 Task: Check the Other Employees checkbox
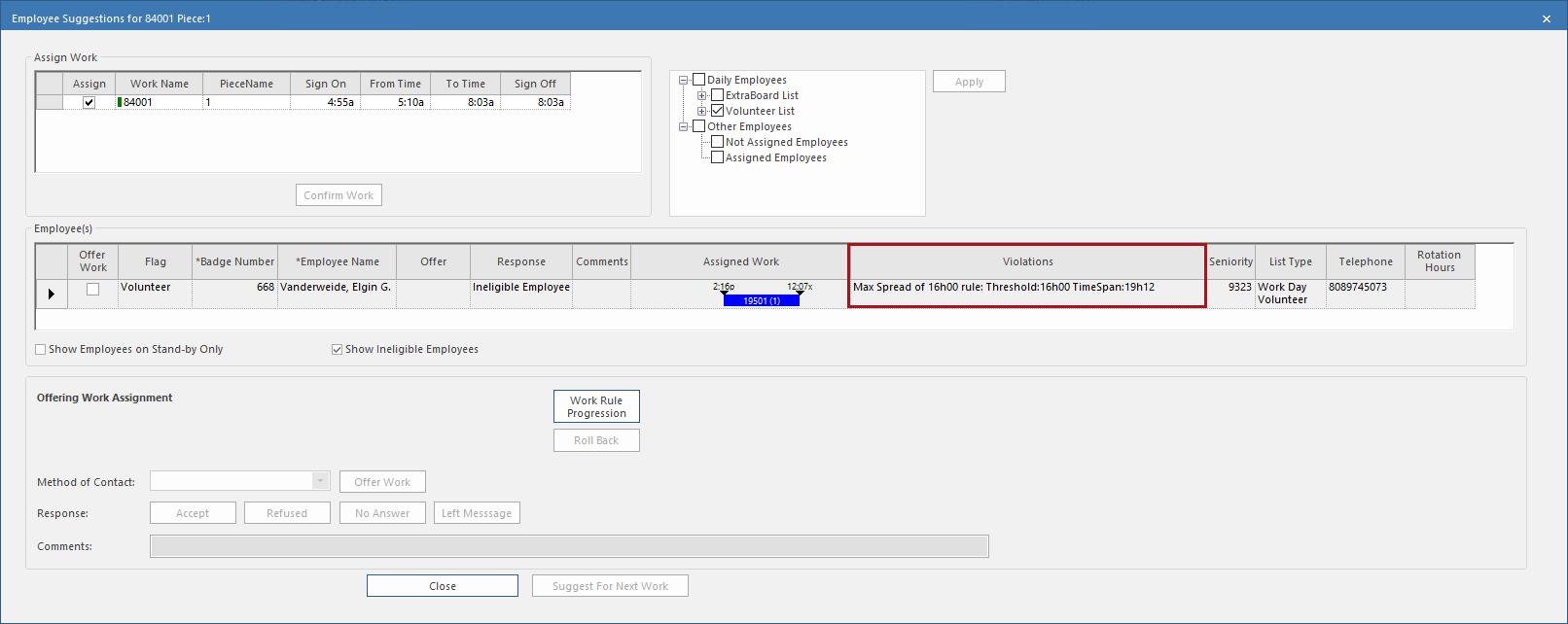point(698,126)
